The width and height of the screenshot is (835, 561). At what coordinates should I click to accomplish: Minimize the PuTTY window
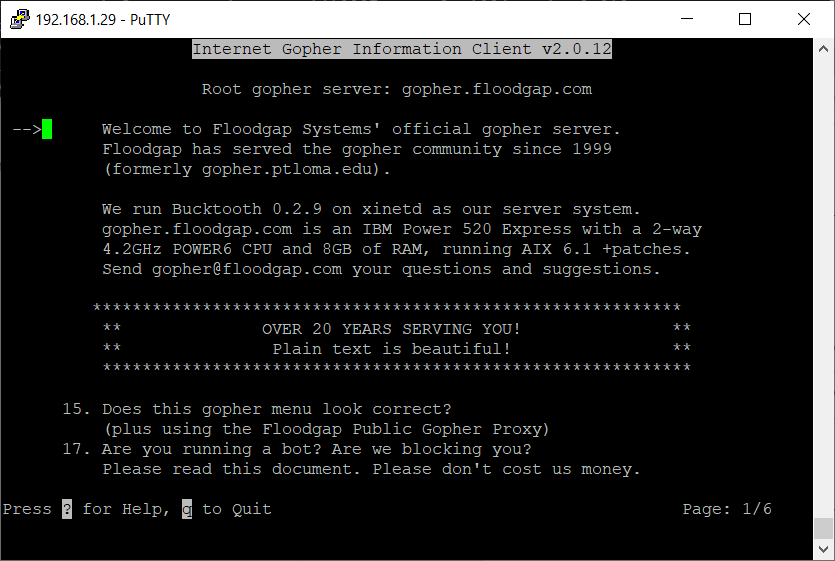(x=685, y=19)
